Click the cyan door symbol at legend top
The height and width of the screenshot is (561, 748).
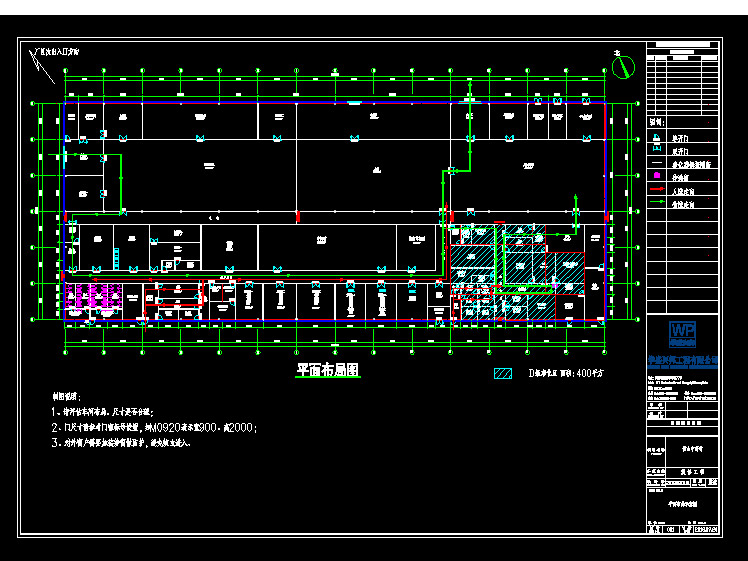click(x=656, y=137)
